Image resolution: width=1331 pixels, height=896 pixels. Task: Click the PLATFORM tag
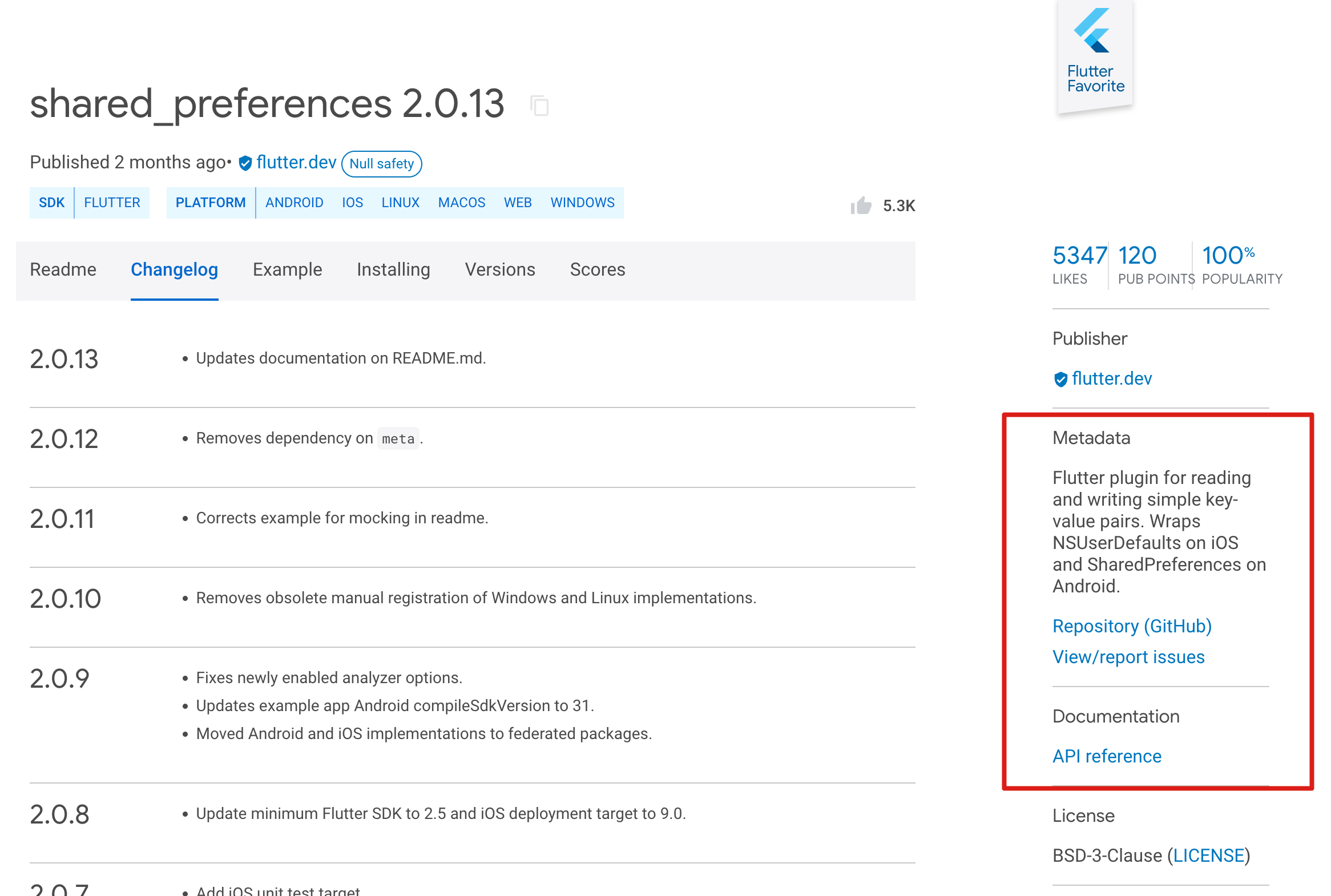[x=210, y=203]
